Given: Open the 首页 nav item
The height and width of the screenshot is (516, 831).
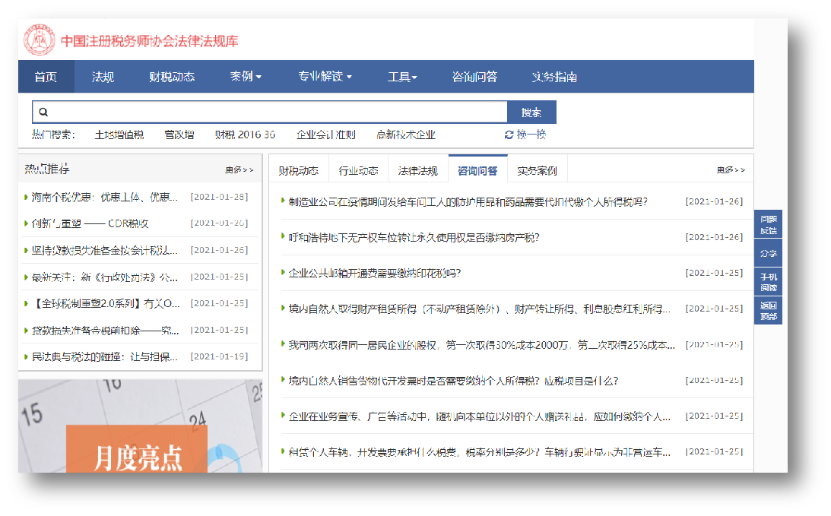Looking at the screenshot, I should coord(46,77).
